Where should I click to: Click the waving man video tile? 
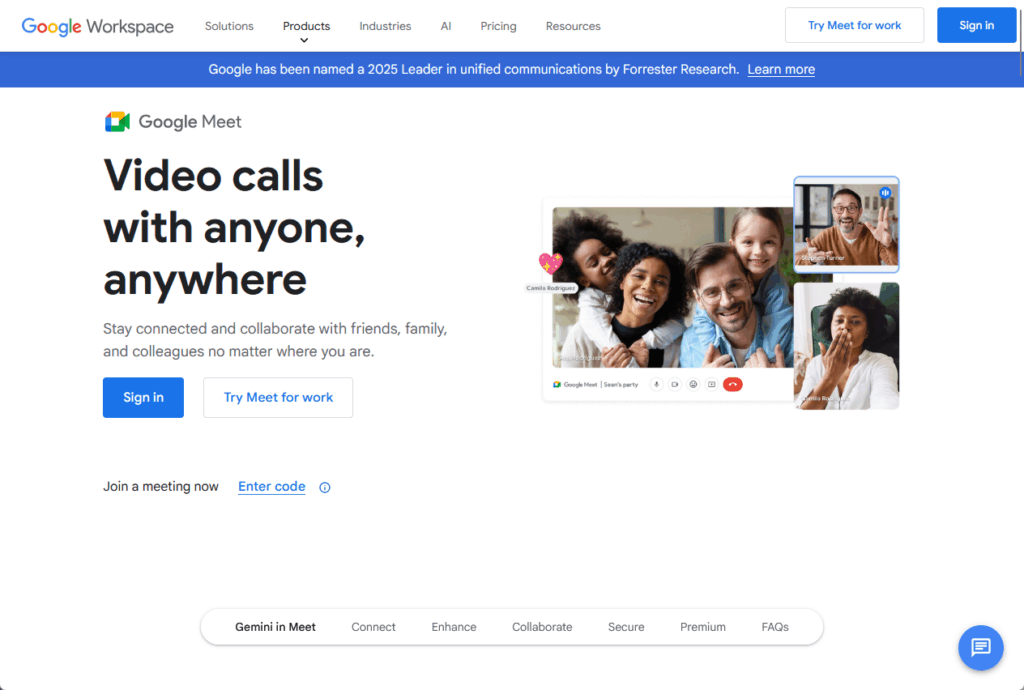[846, 224]
